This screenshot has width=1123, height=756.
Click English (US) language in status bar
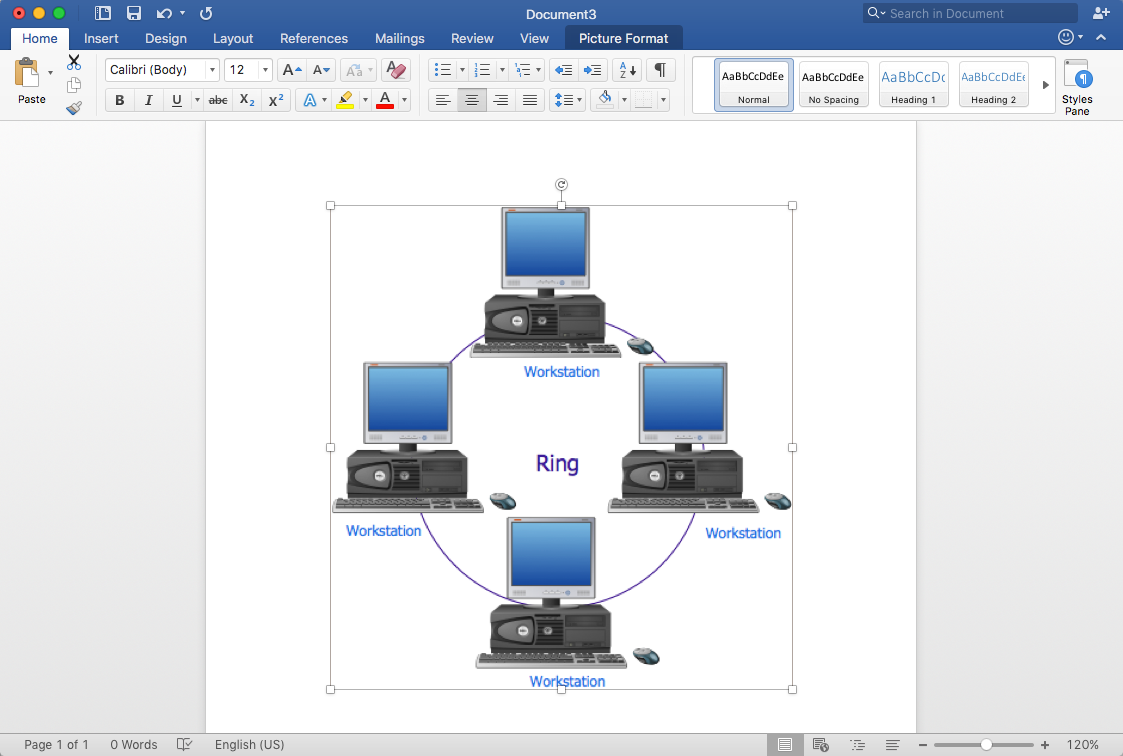pos(249,745)
